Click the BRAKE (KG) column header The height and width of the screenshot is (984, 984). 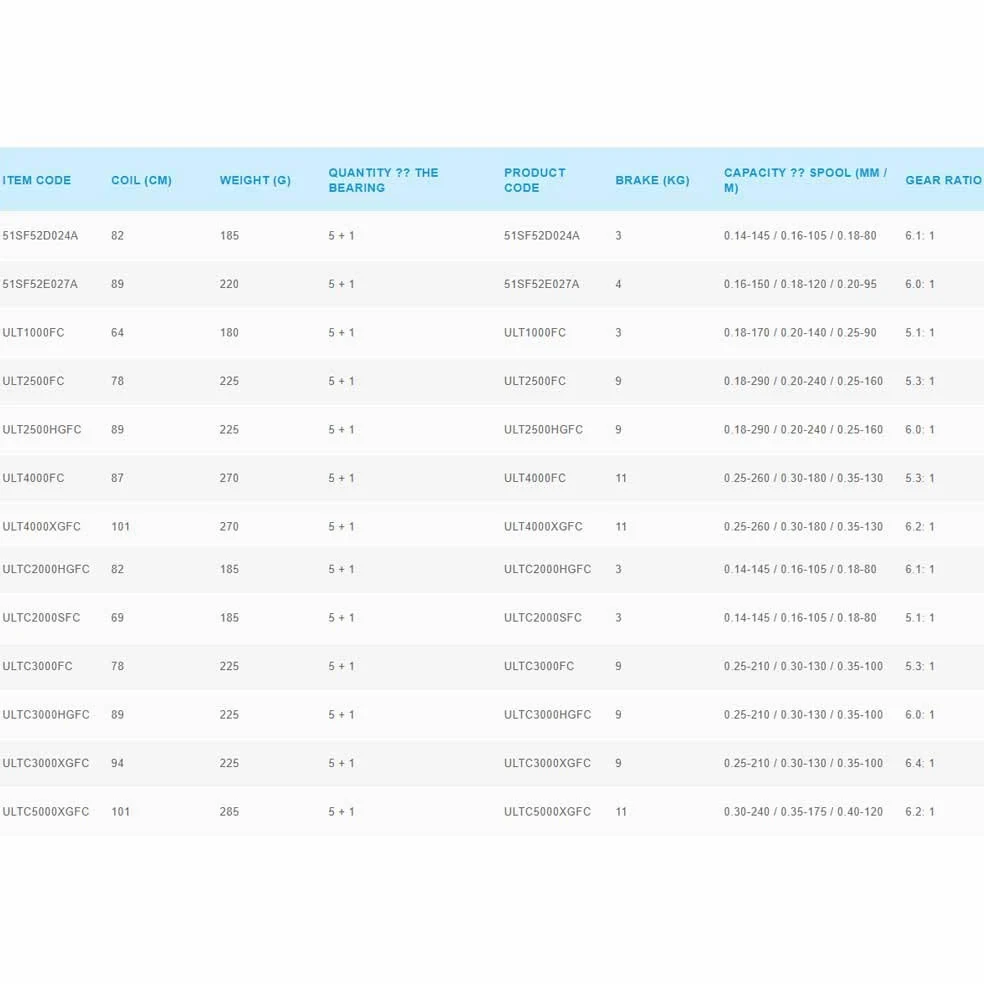coord(652,180)
